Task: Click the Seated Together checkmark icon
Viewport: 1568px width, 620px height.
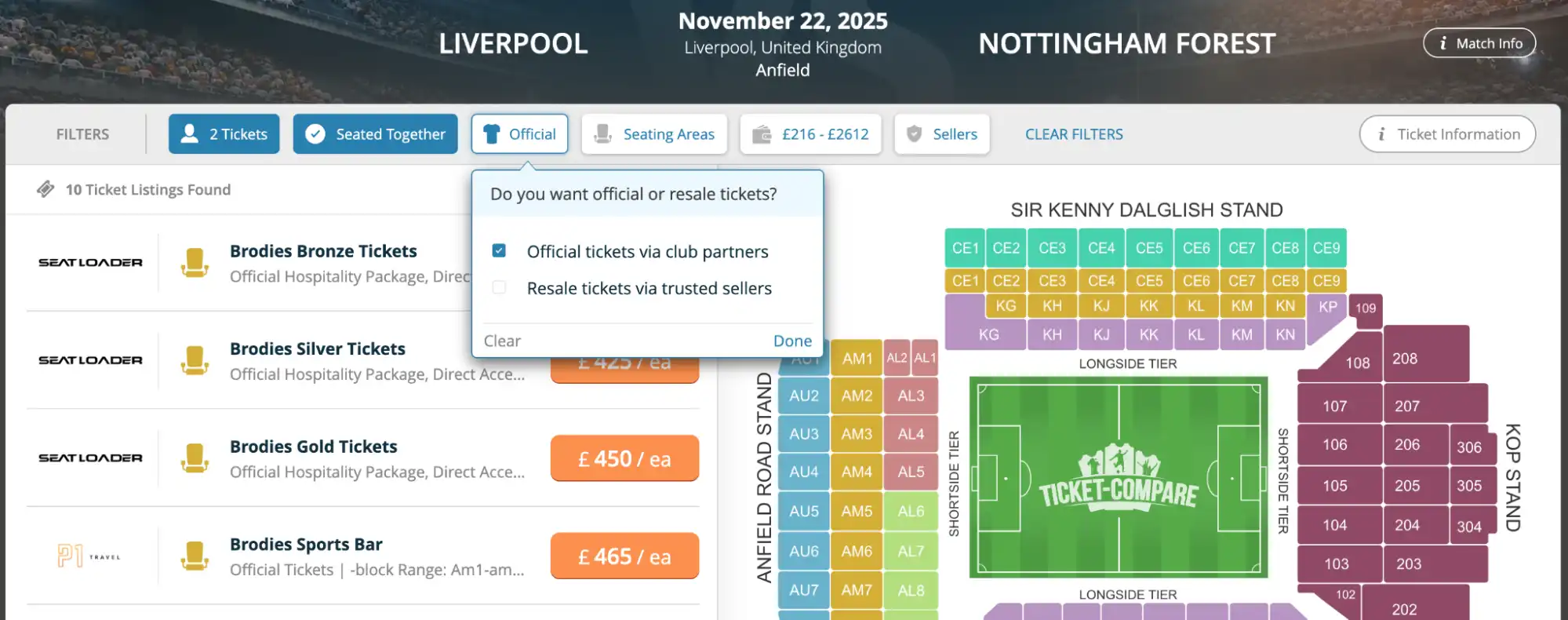Action: point(316,133)
